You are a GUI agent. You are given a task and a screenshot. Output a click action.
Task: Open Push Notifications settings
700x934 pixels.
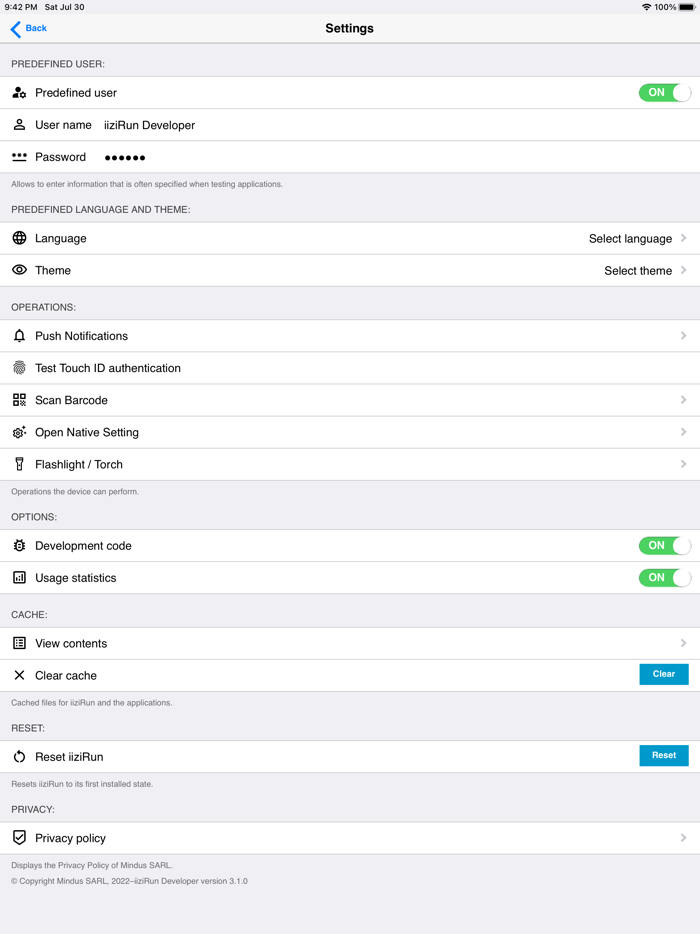350,336
